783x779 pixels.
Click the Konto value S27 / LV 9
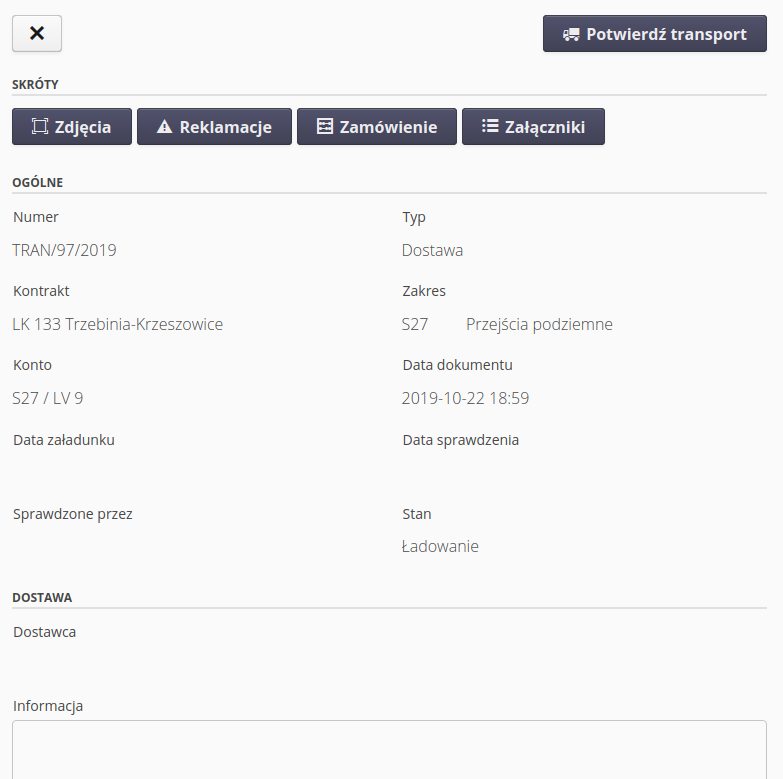tap(47, 398)
